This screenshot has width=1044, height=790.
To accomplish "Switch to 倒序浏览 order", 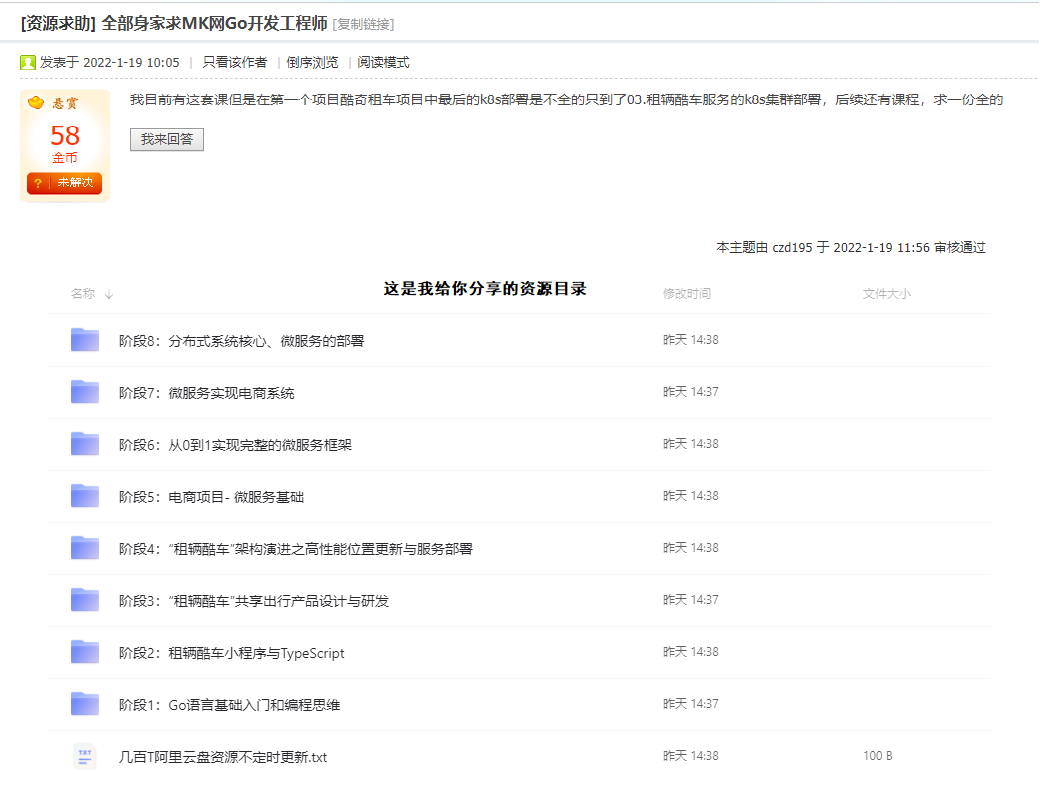I will [x=312, y=63].
